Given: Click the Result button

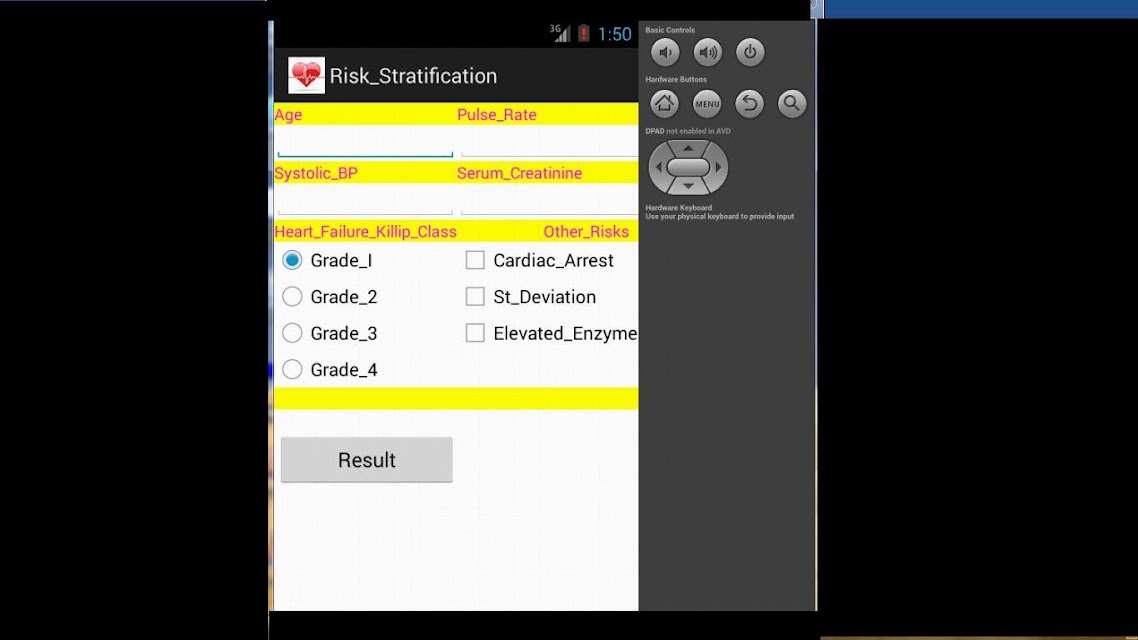Looking at the screenshot, I should pyautogui.click(x=367, y=459).
